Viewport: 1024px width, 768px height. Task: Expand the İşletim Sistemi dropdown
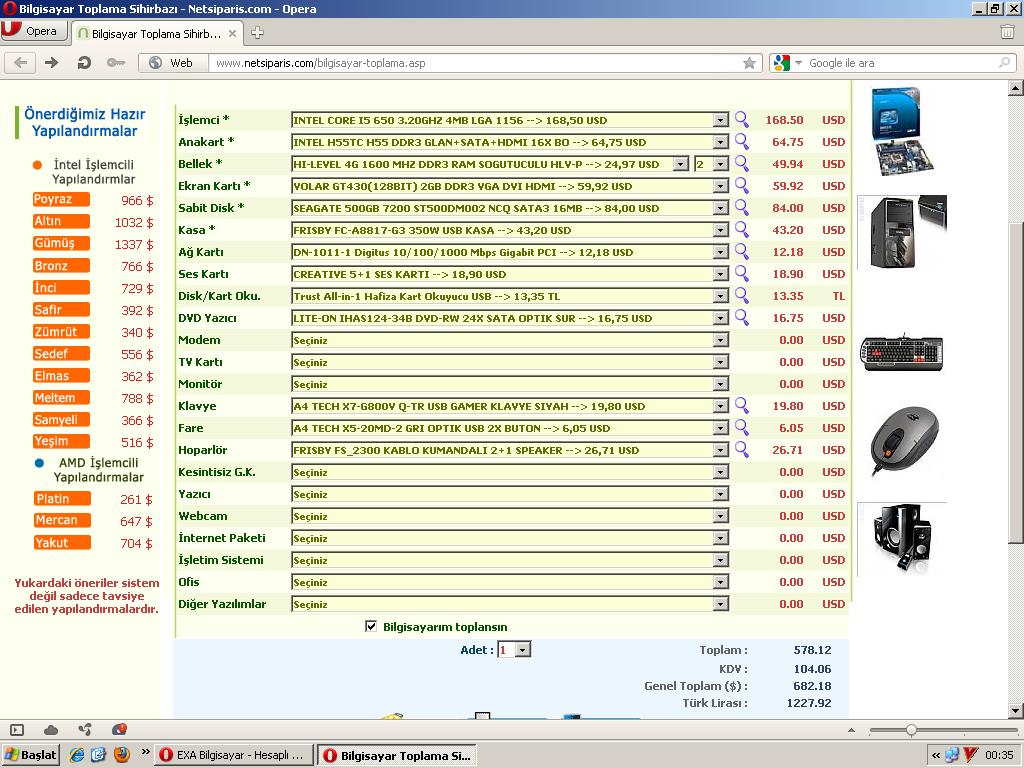tap(720, 560)
